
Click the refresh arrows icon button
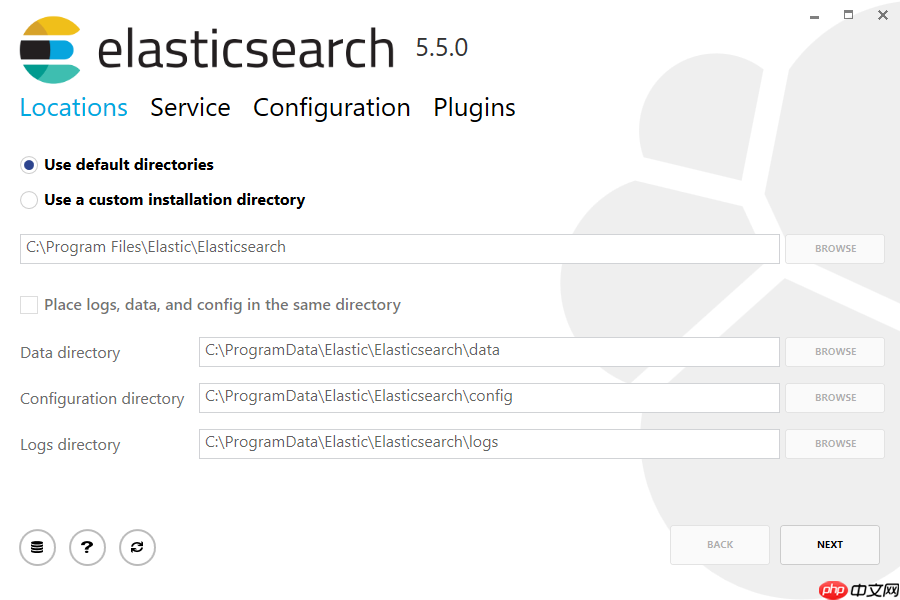tap(137, 547)
